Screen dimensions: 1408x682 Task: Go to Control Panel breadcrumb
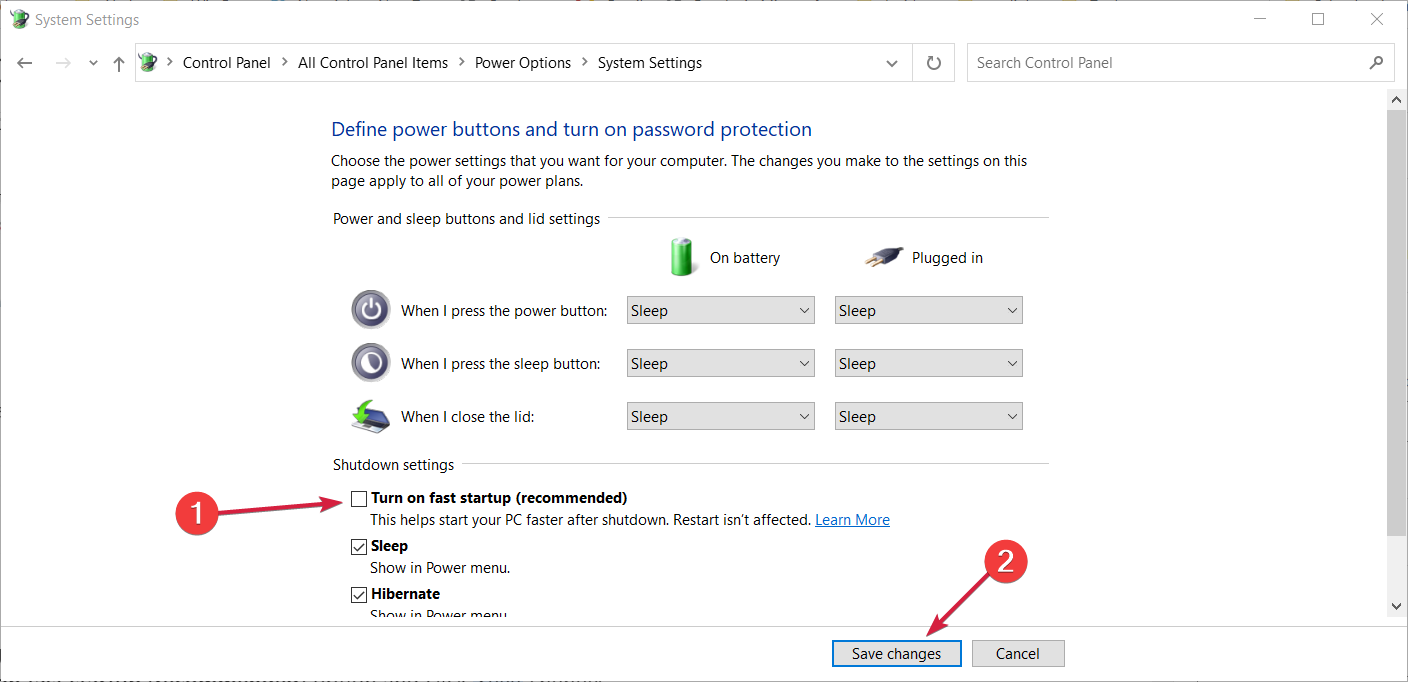pyautogui.click(x=227, y=63)
